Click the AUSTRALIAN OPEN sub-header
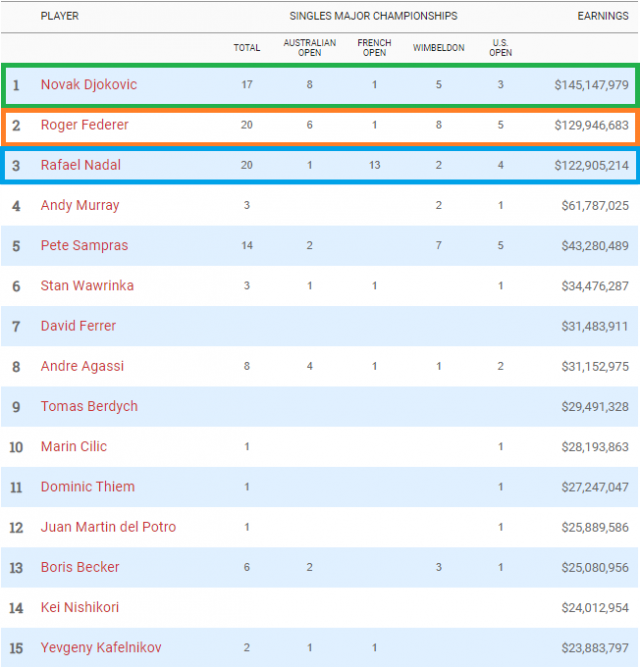The width and height of the screenshot is (640, 667). click(x=310, y=48)
